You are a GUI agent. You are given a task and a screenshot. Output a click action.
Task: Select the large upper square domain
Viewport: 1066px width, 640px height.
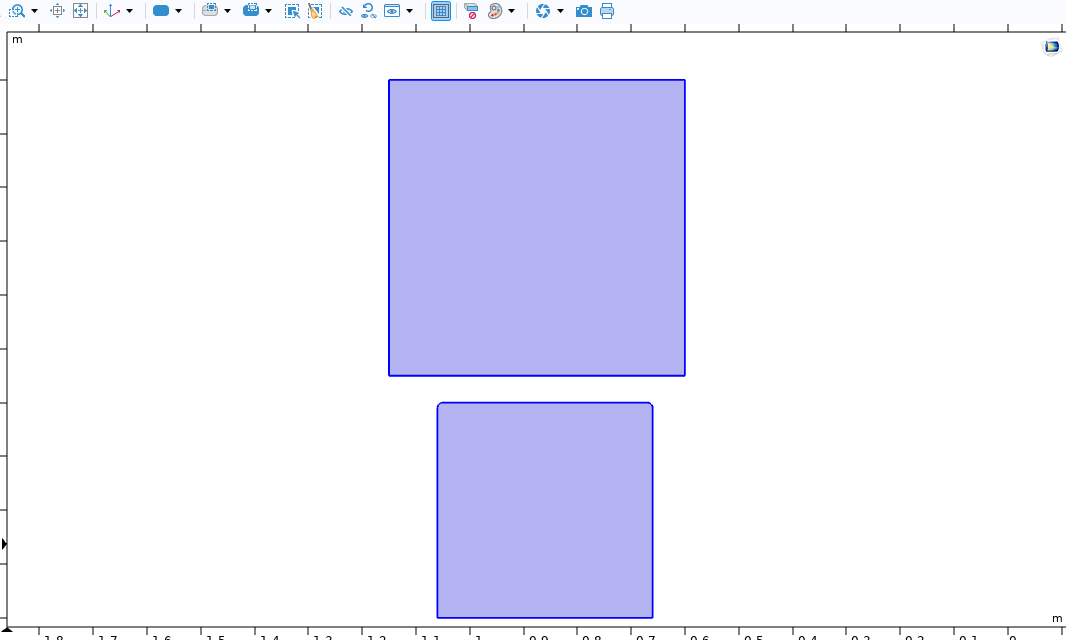(537, 228)
